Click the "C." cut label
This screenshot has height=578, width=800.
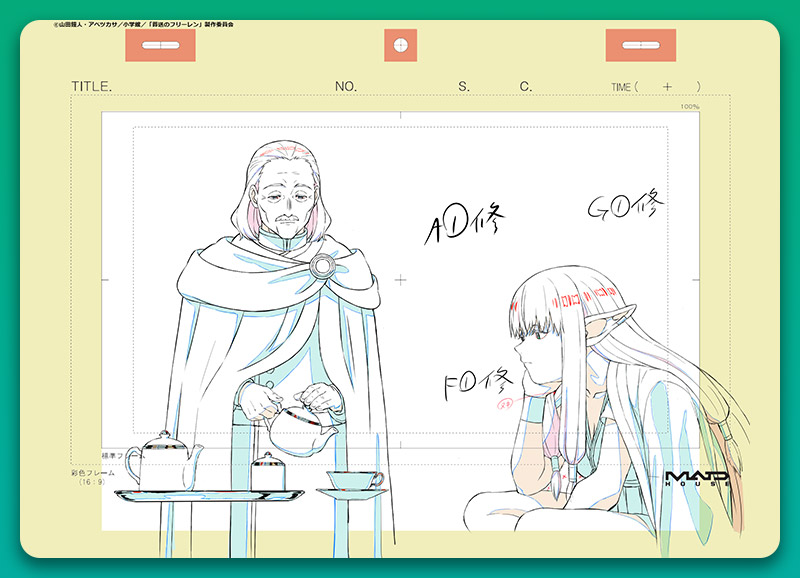click(x=526, y=86)
